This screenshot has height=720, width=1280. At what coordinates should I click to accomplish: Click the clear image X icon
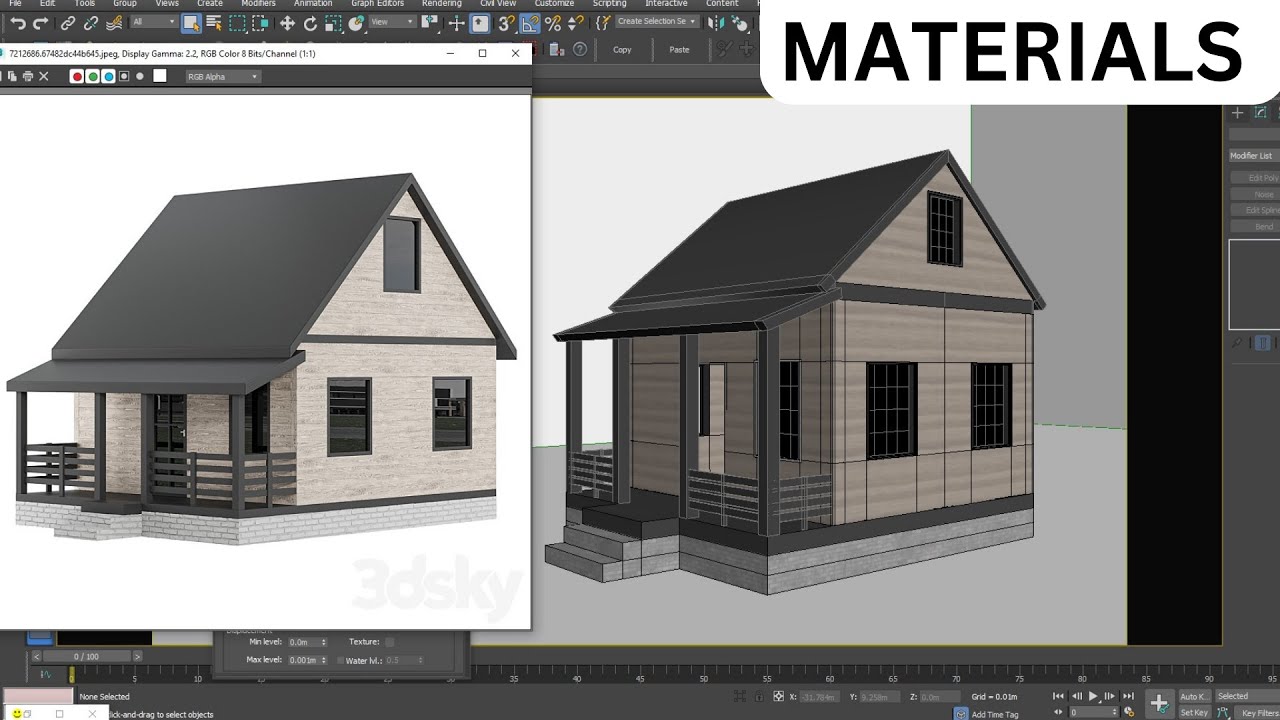tap(43, 77)
